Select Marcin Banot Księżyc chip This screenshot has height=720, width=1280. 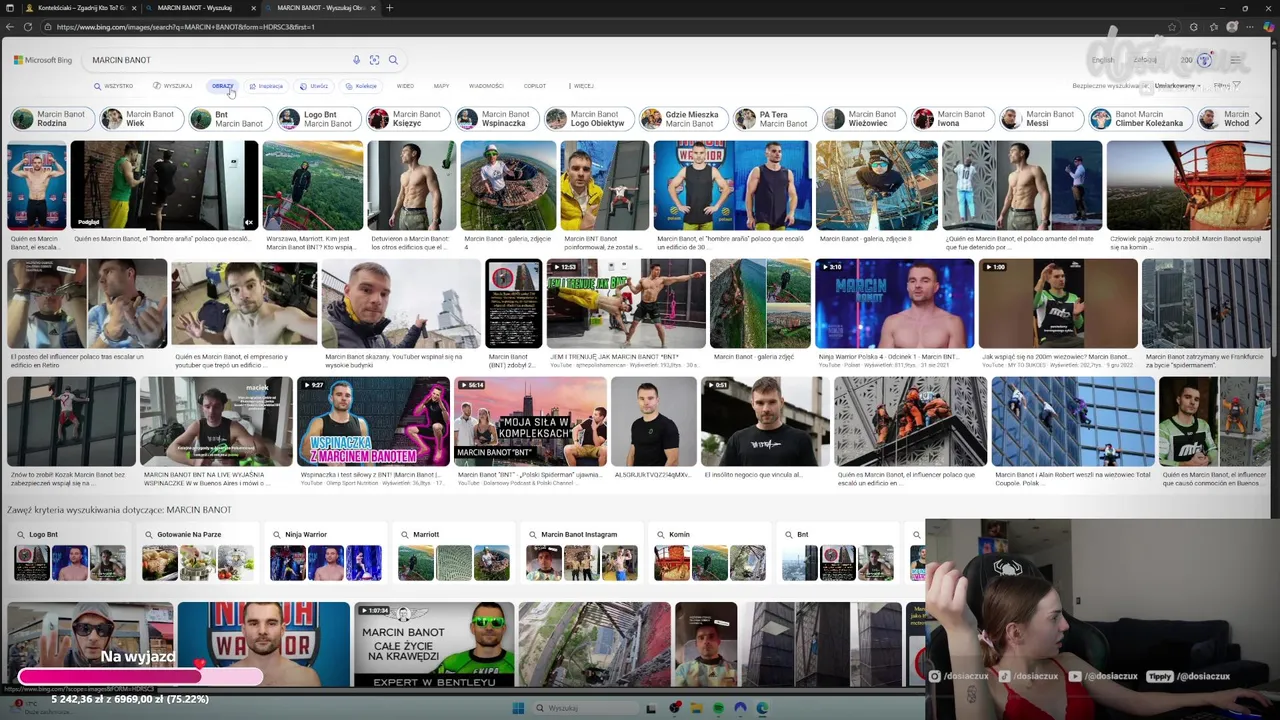(x=406, y=119)
